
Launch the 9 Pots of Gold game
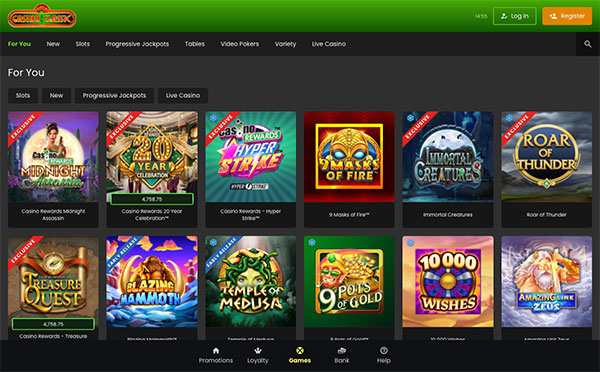[349, 281]
